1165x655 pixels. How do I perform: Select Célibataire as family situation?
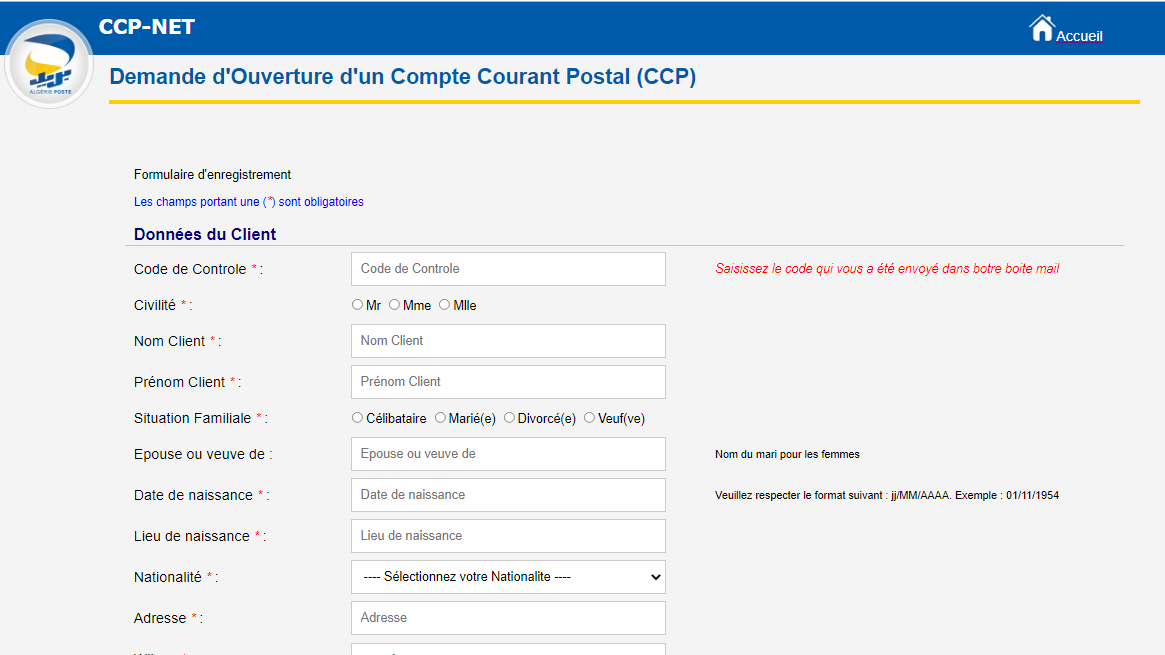(x=358, y=418)
